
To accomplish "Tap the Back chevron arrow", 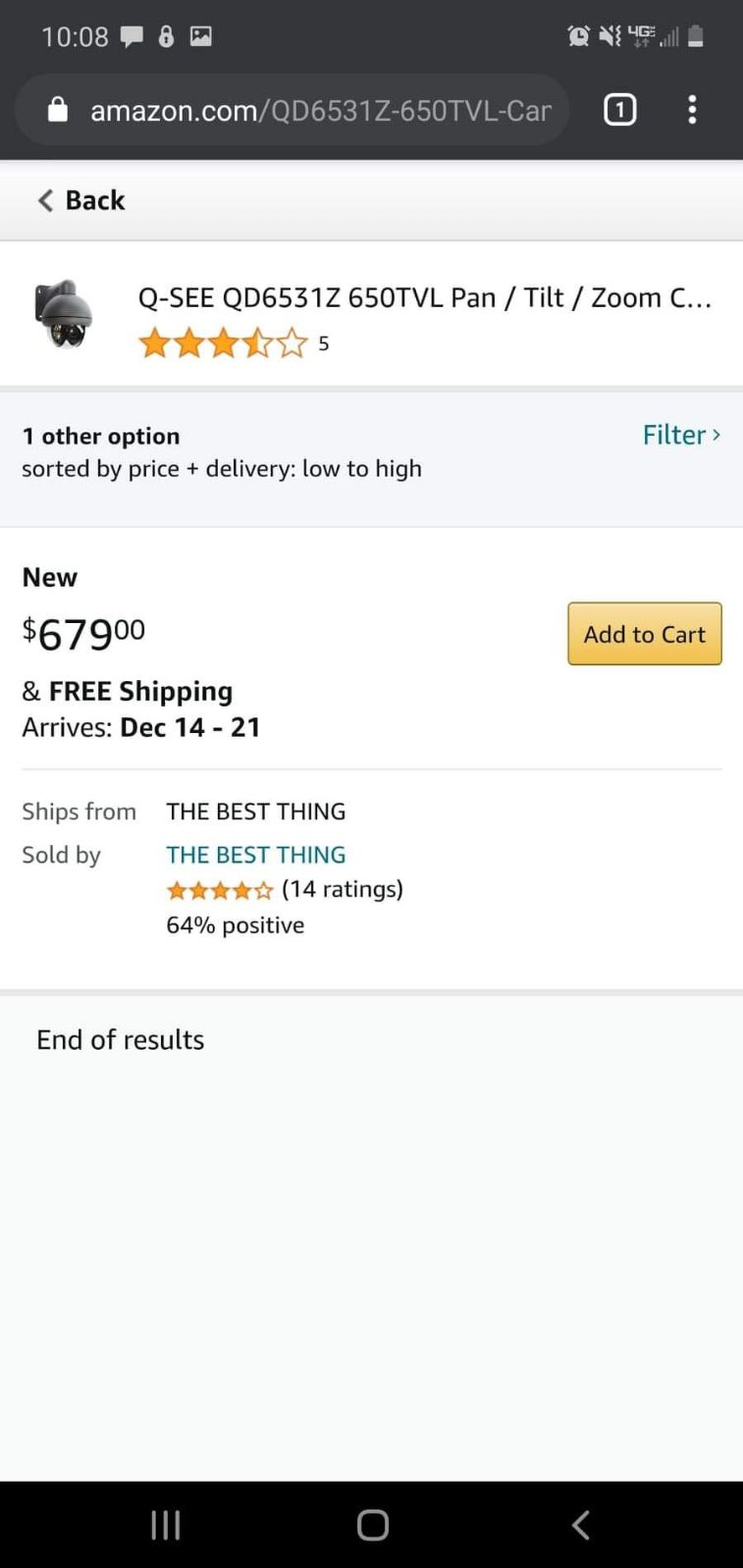I will pyautogui.click(x=45, y=200).
